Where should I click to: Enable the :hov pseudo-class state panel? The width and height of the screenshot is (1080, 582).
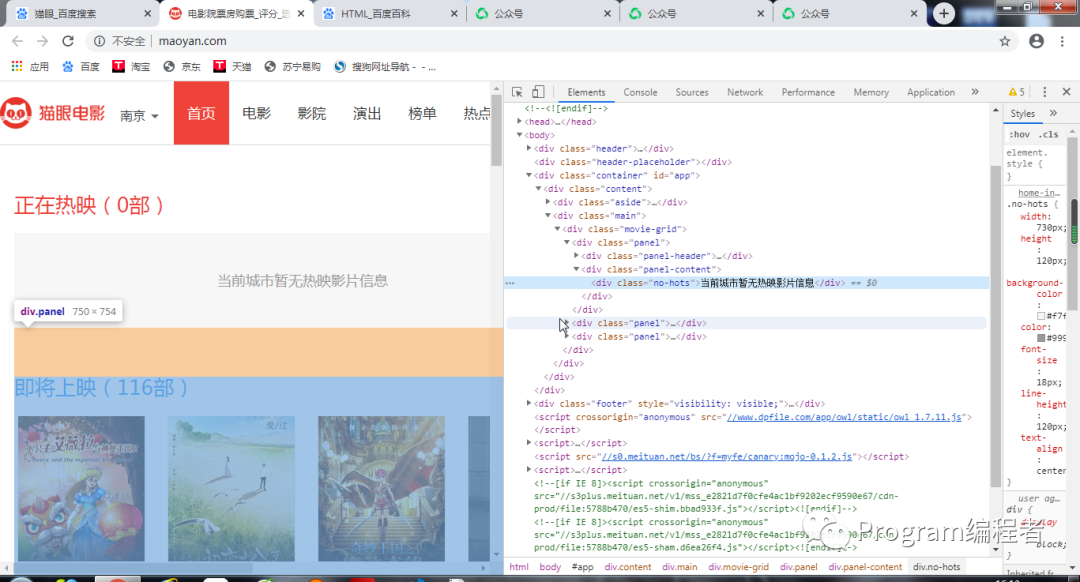(1020, 133)
